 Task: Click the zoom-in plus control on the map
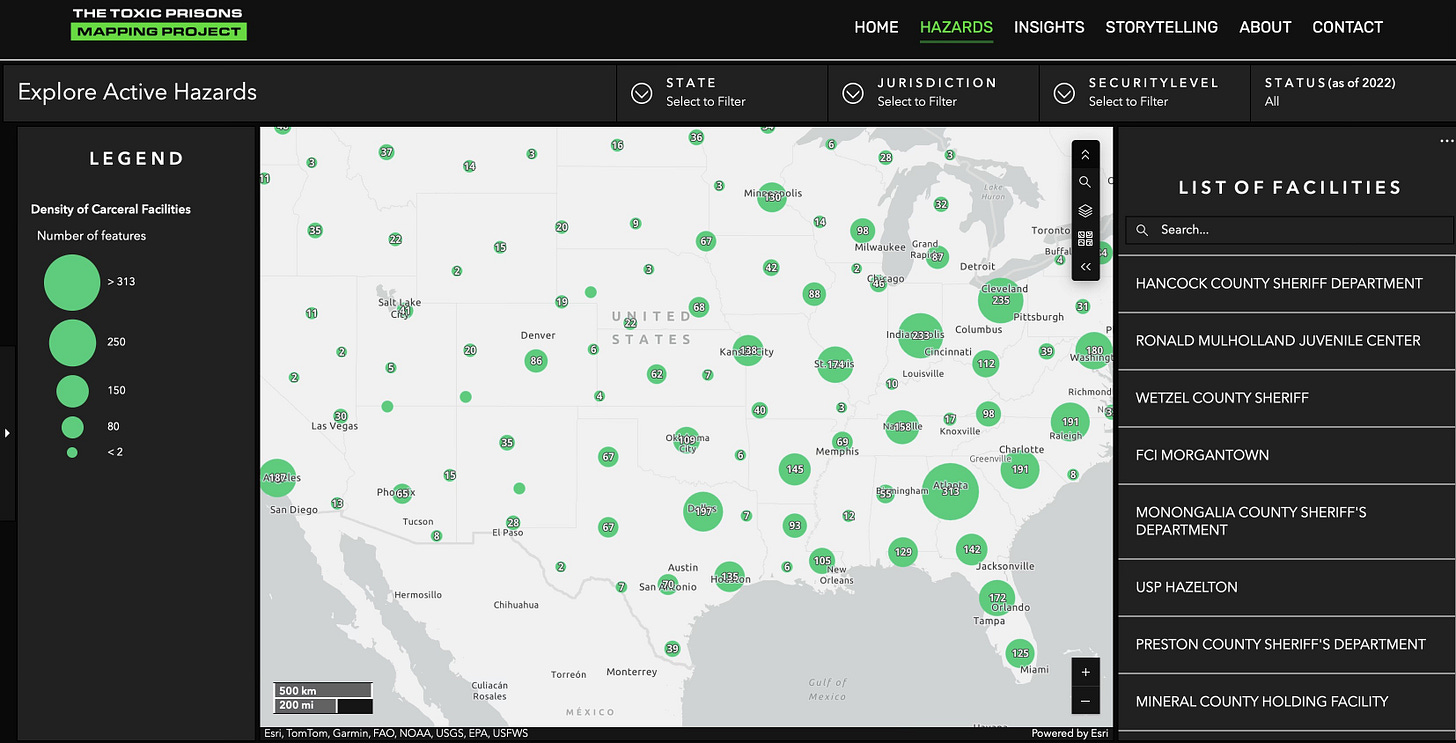click(x=1085, y=672)
